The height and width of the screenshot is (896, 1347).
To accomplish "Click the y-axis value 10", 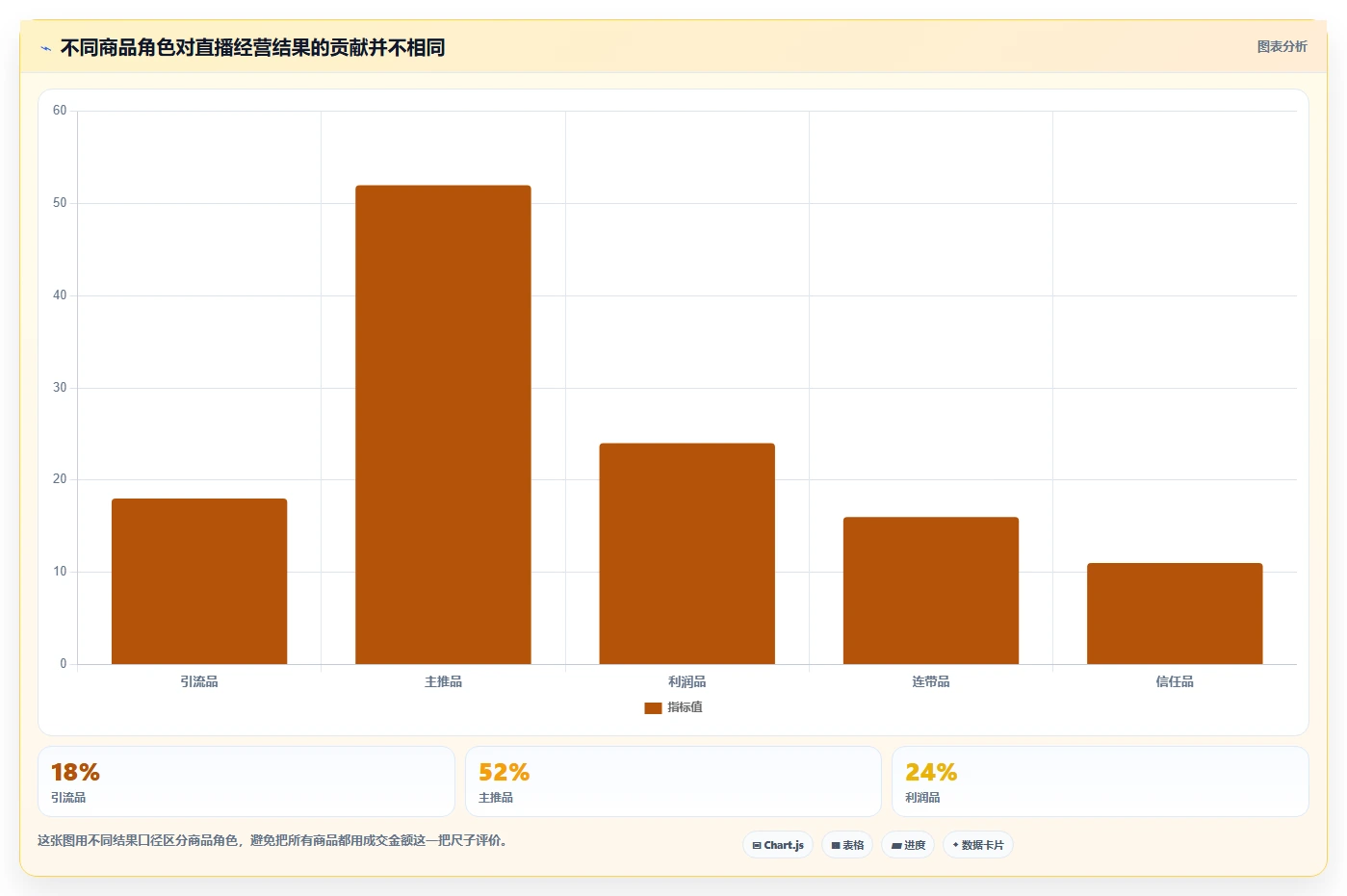I will coord(60,572).
